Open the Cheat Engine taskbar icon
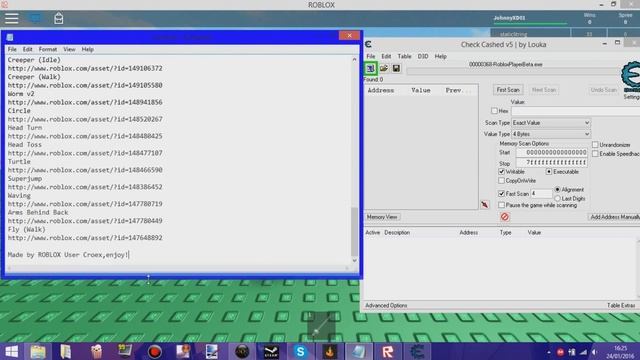Screen dimensions: 640x360 pyautogui.click(x=417, y=351)
